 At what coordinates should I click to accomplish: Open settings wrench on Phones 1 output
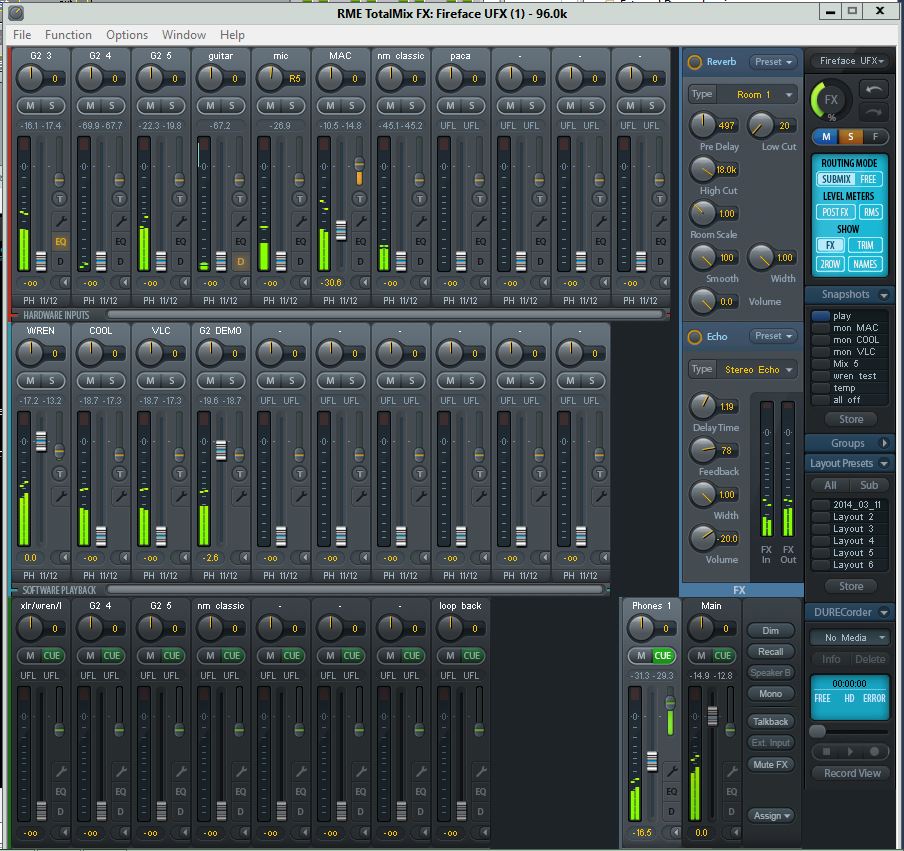coord(671,770)
